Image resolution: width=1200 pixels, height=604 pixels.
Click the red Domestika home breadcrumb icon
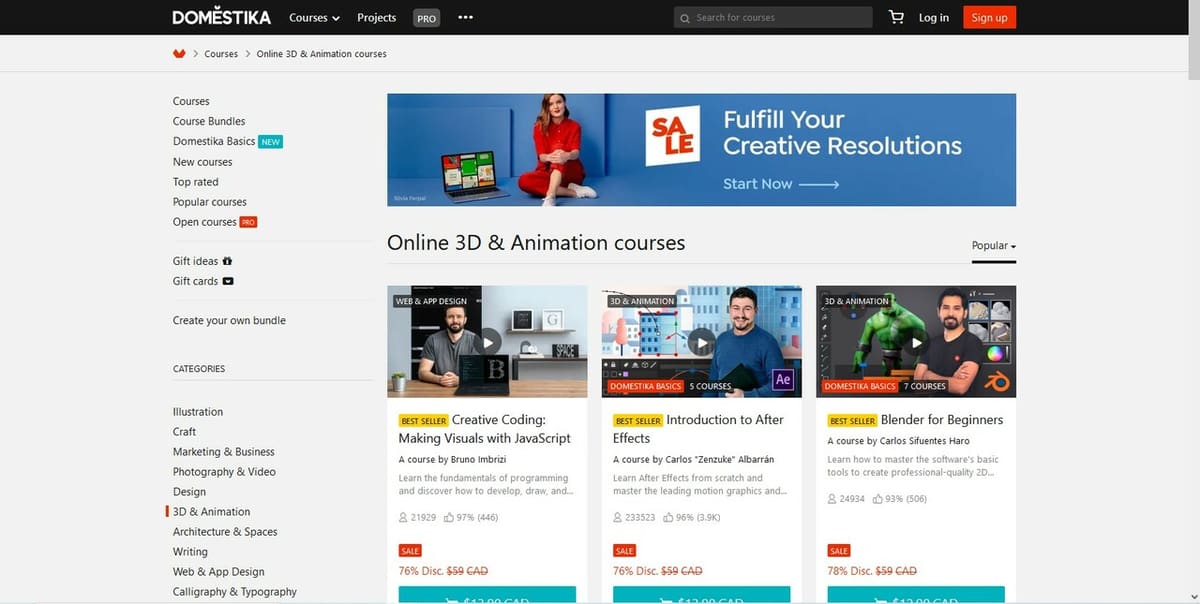coord(179,53)
